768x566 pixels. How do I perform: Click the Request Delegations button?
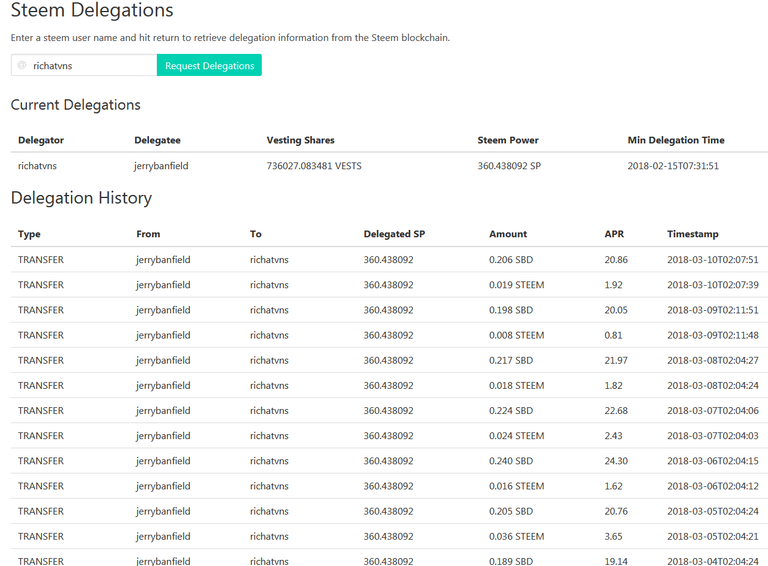[x=209, y=66]
